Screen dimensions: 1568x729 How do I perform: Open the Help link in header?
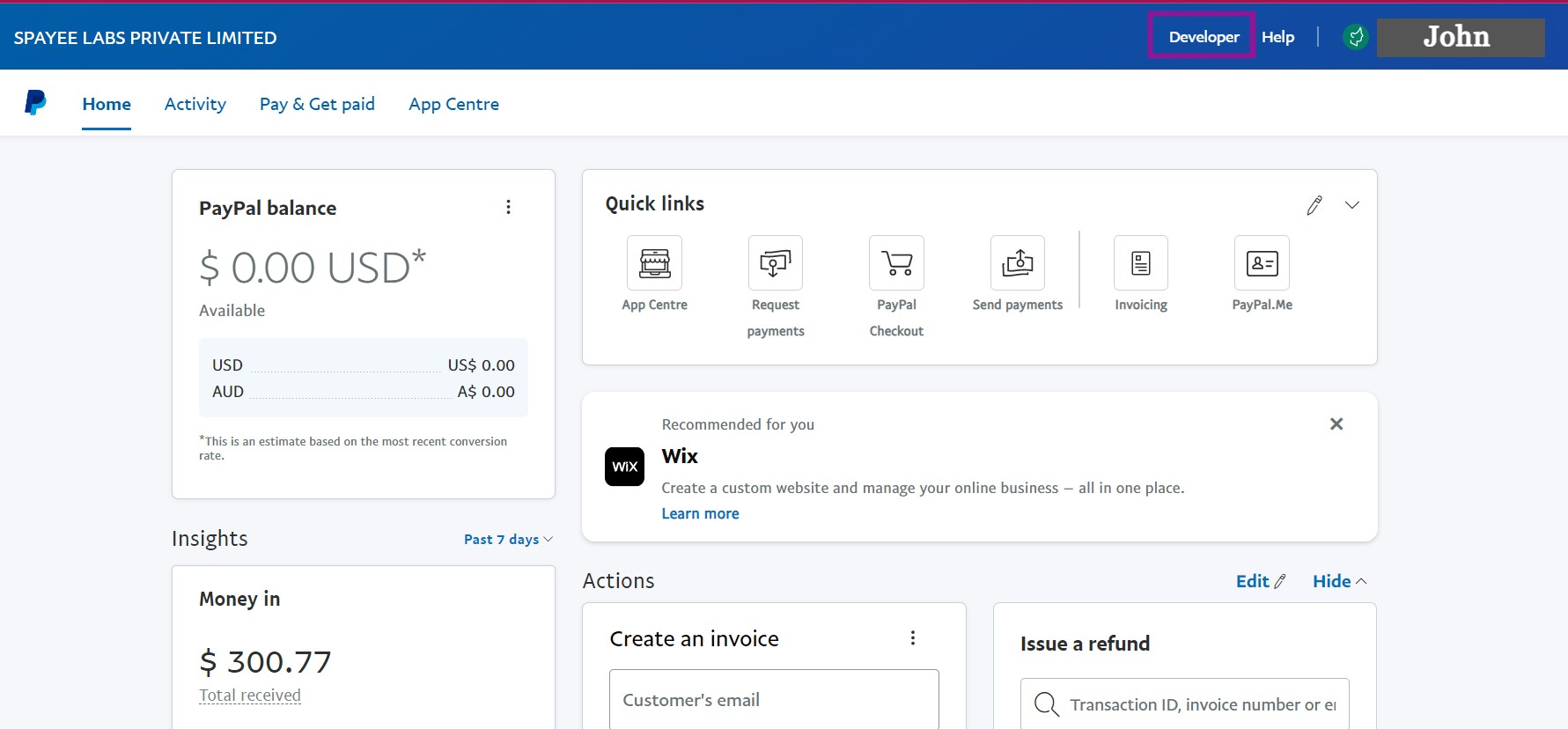tap(1277, 37)
